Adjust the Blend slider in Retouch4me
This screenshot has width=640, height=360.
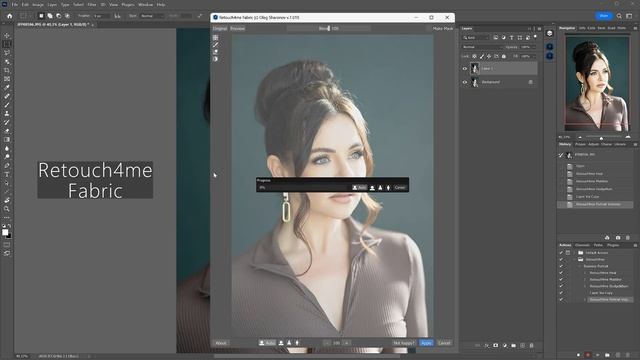329,29
